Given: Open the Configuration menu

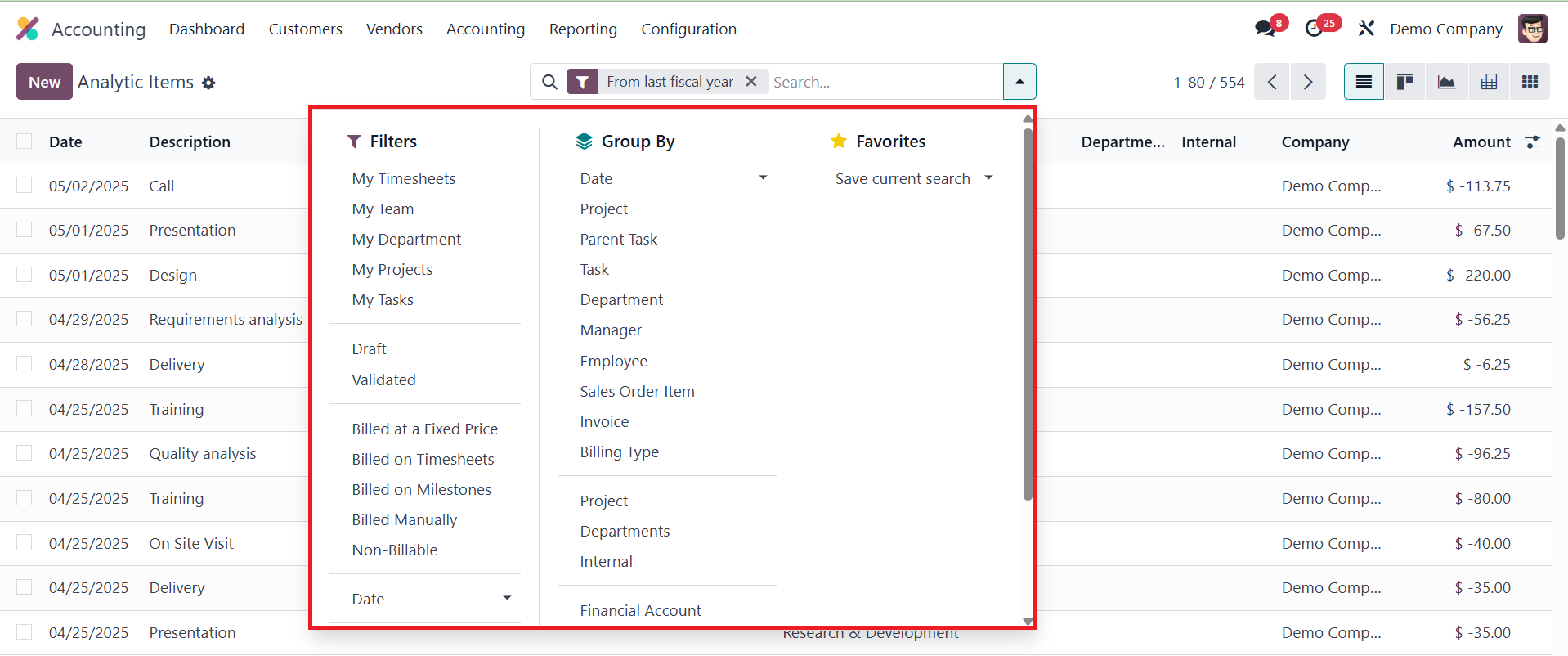Looking at the screenshot, I should pyautogui.click(x=688, y=29).
